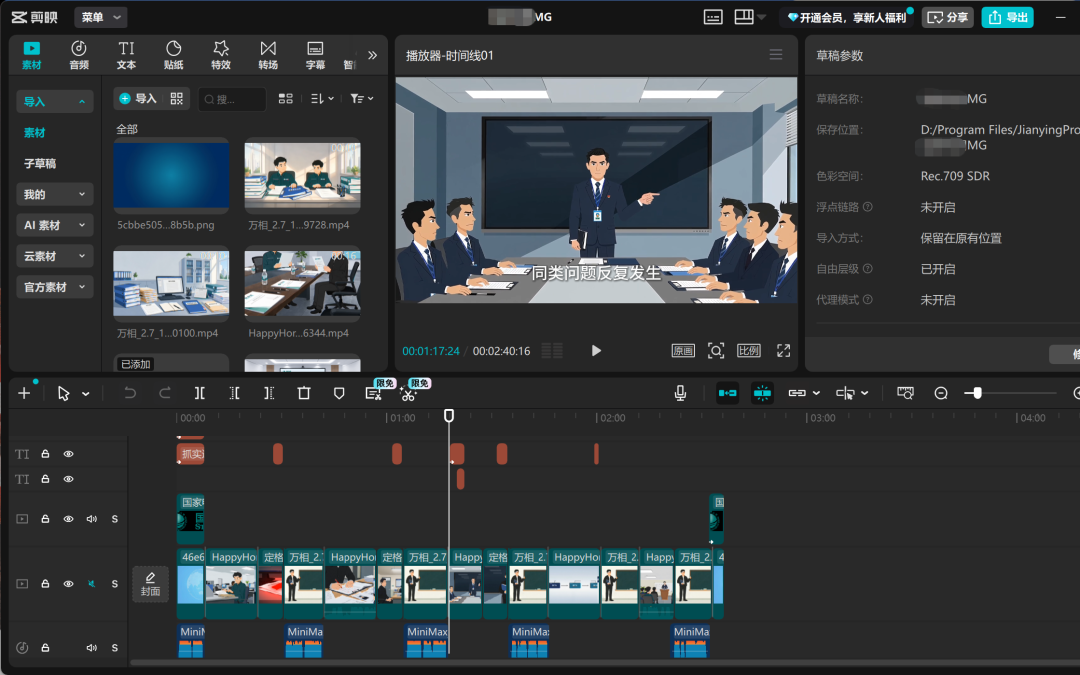This screenshot has width=1080, height=675.
Task: Select 素材 under 导入 in sidebar
Action: pos(34,133)
